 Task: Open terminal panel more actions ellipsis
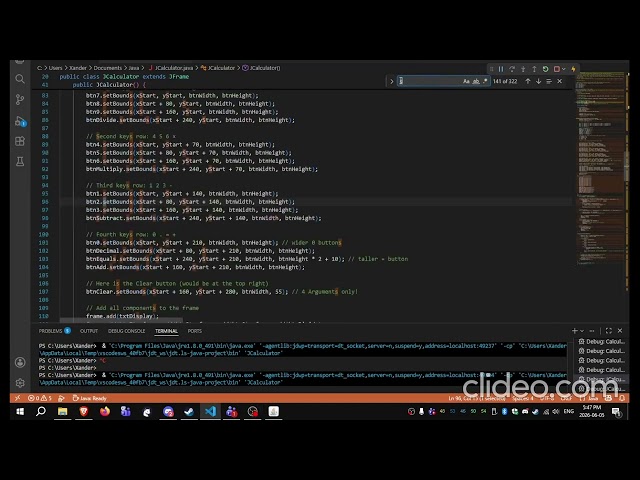tap(592, 331)
